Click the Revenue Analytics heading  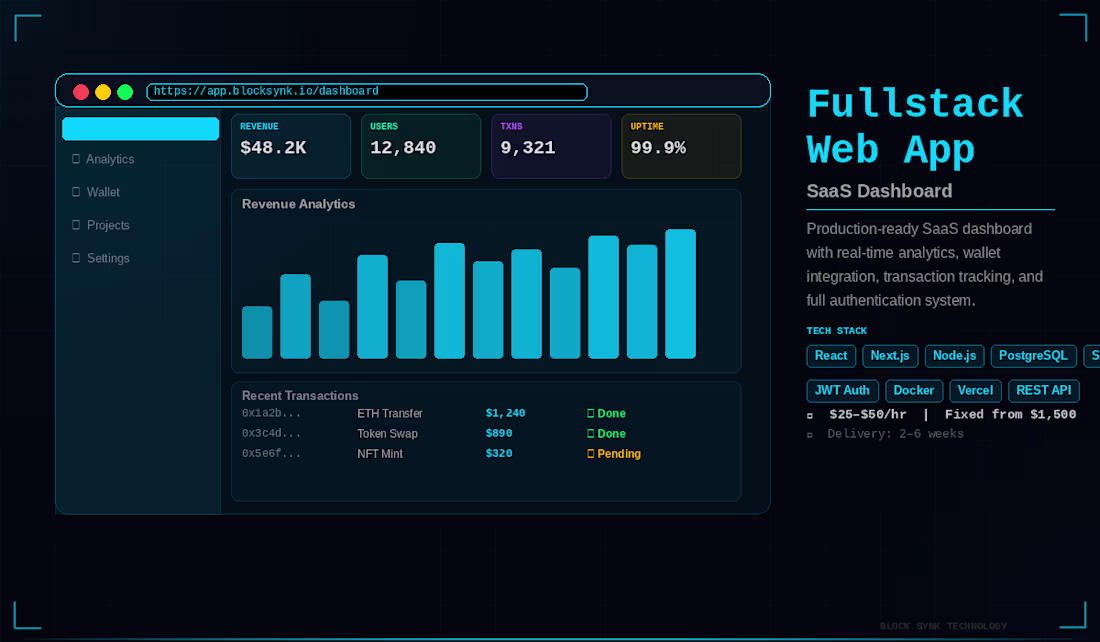click(298, 204)
